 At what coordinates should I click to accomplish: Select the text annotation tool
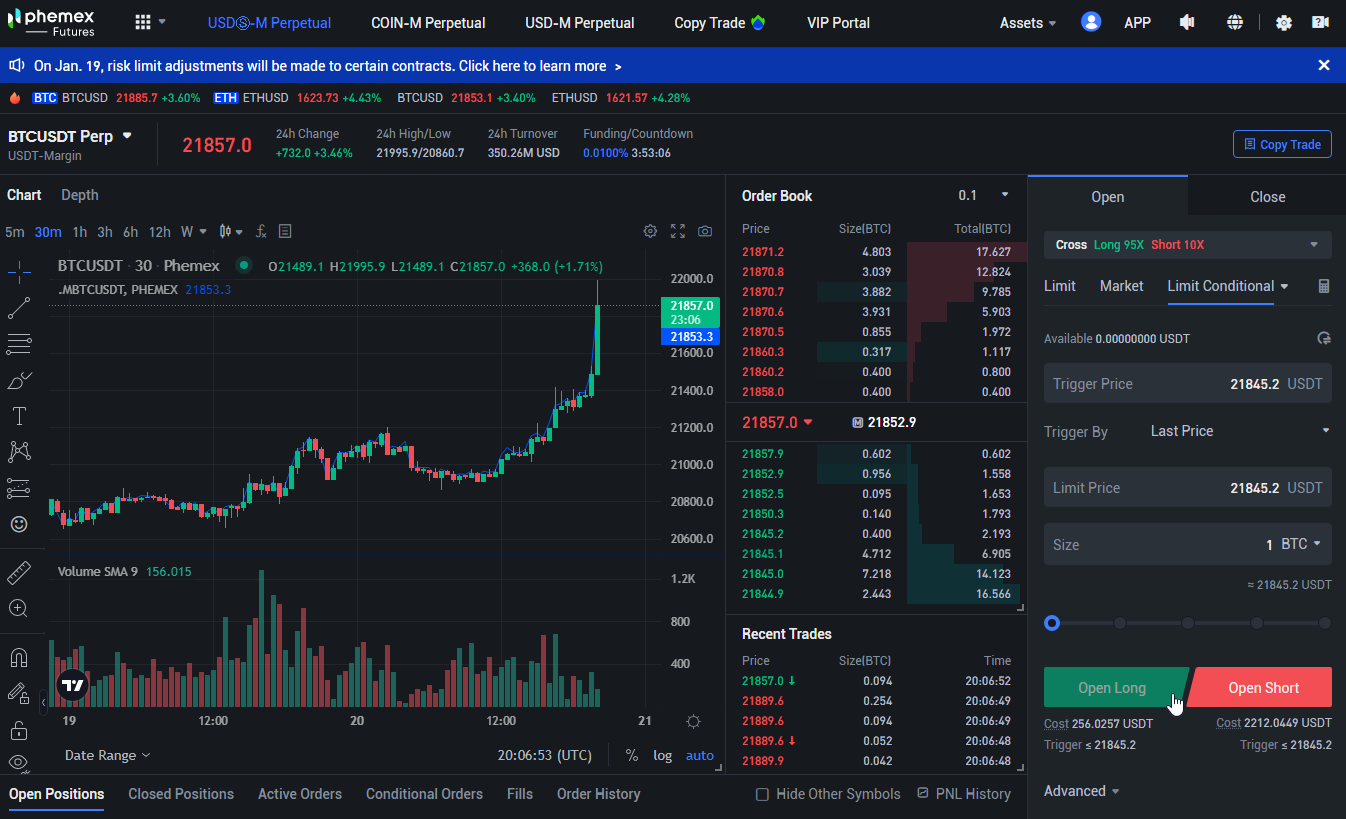click(x=19, y=416)
